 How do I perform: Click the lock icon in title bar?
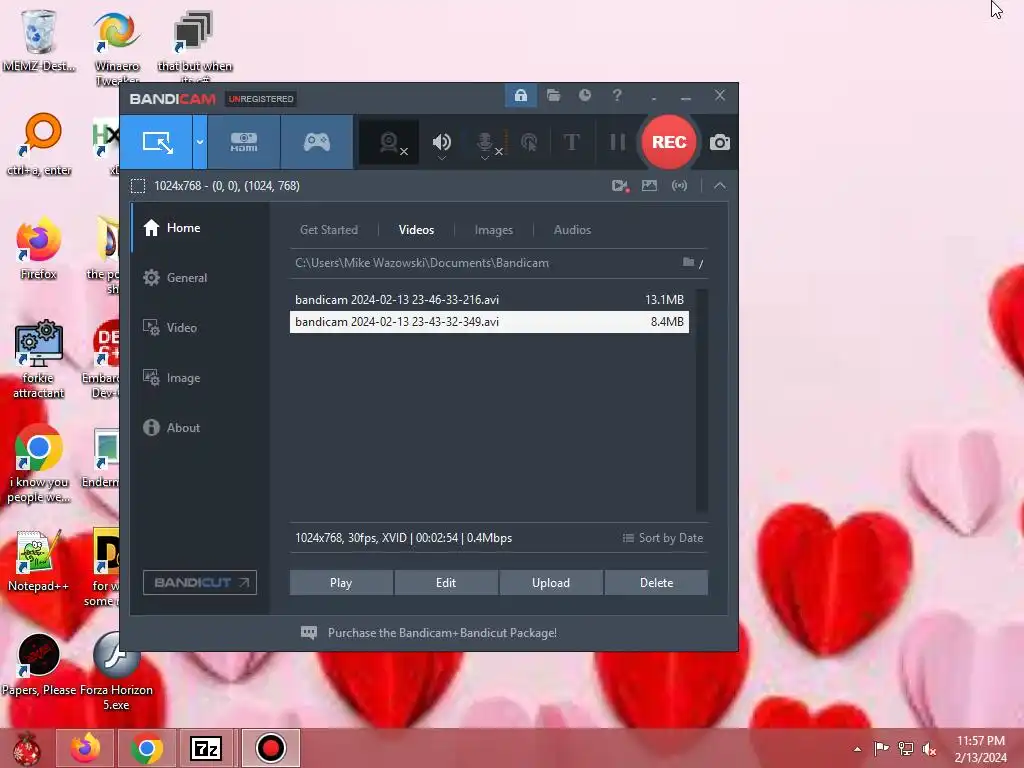click(520, 95)
